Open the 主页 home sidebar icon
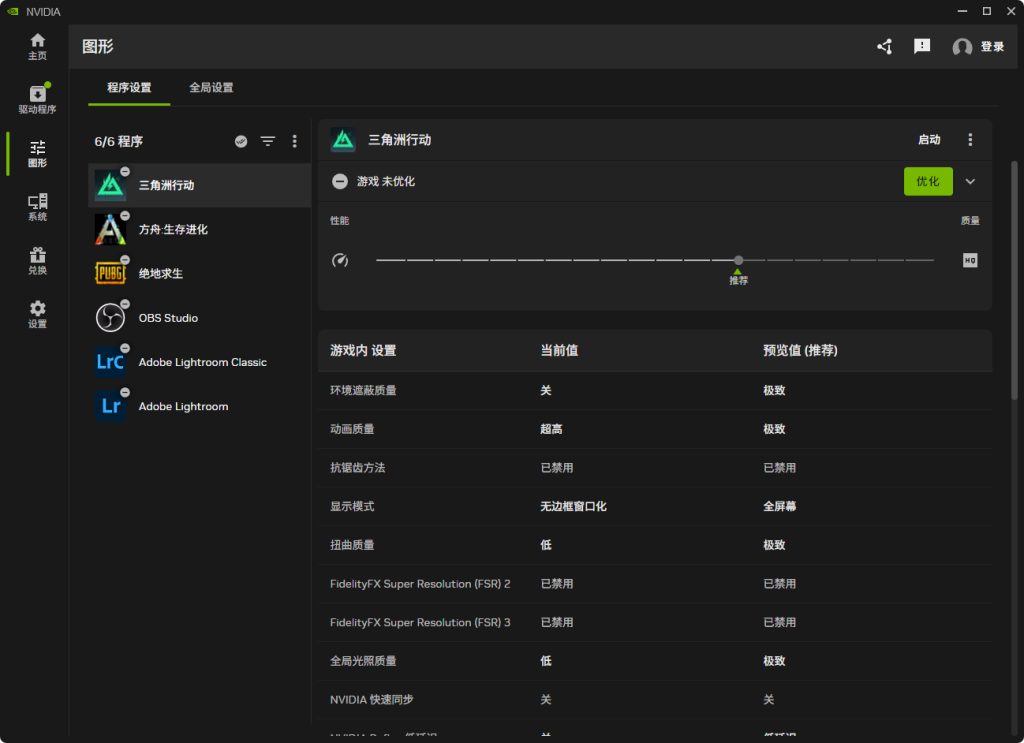 click(37, 45)
